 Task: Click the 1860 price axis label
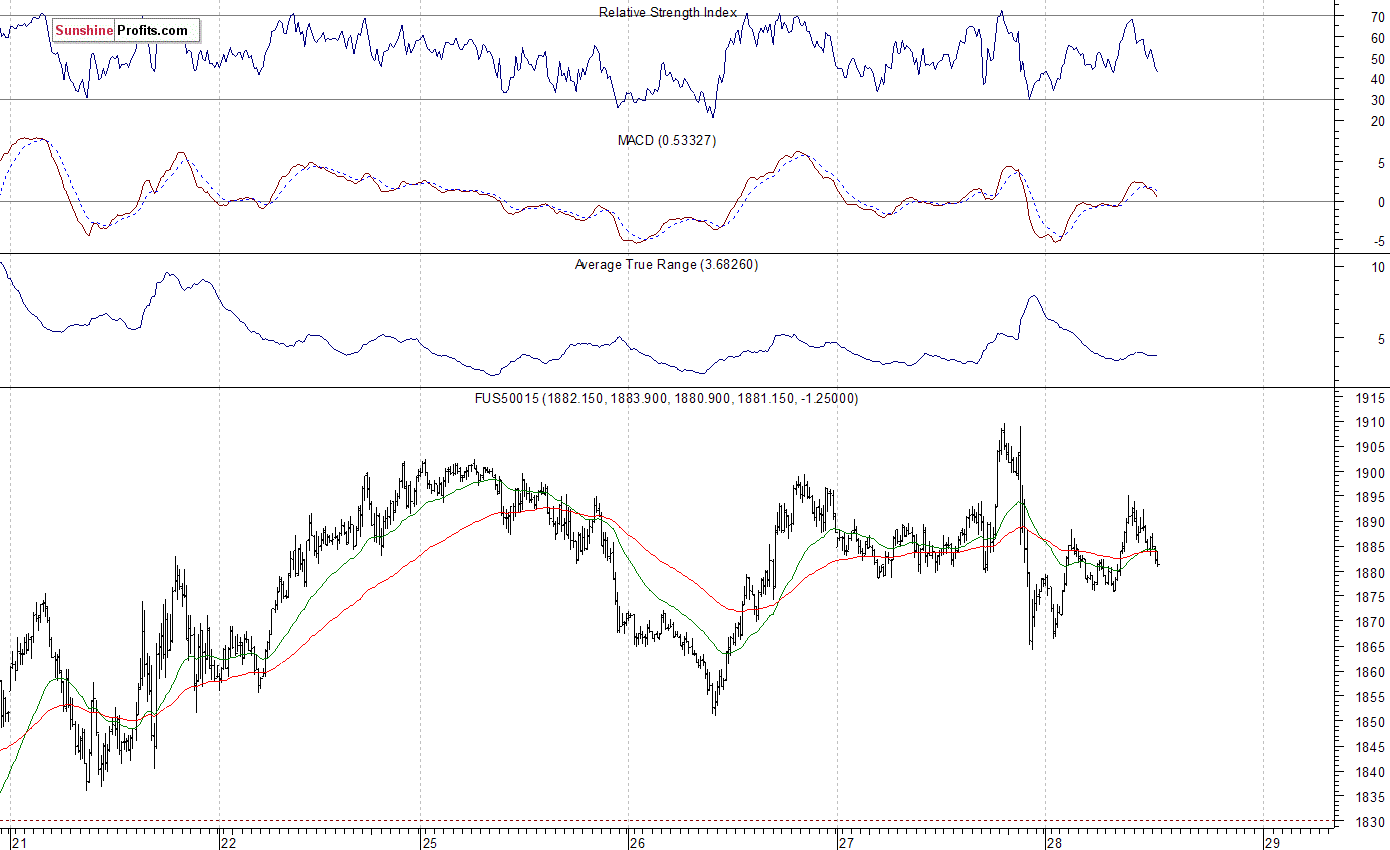tap(1371, 673)
